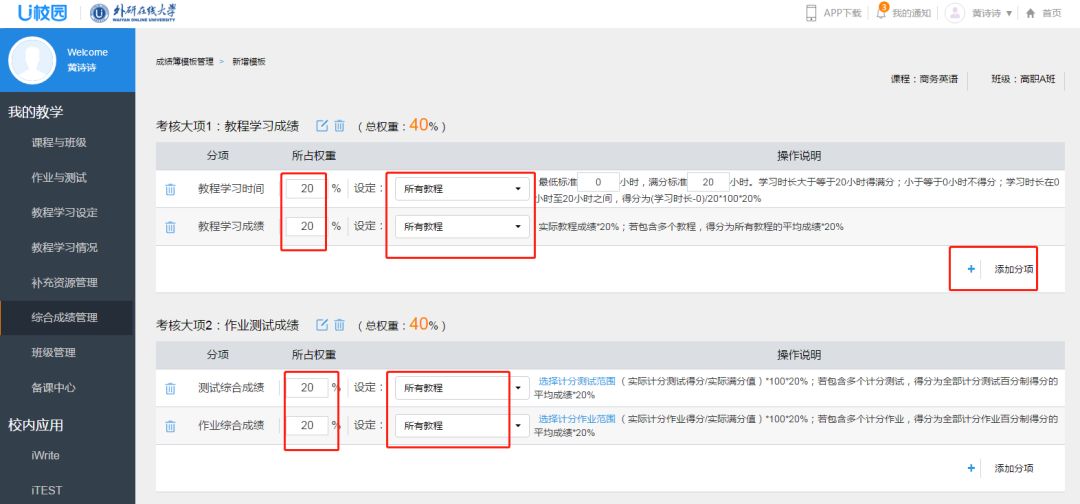
Task: Delete the 测试综合成绩 row
Action: 170,388
